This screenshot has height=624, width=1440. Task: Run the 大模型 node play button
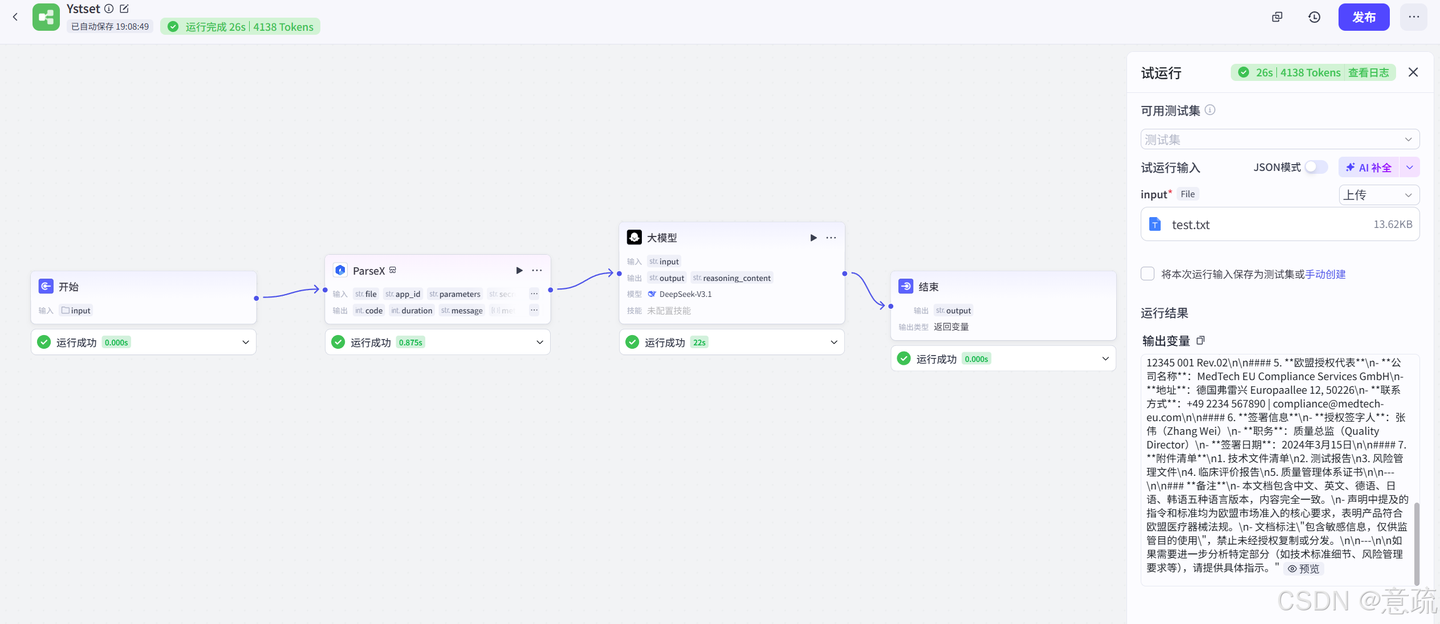pyautogui.click(x=813, y=238)
